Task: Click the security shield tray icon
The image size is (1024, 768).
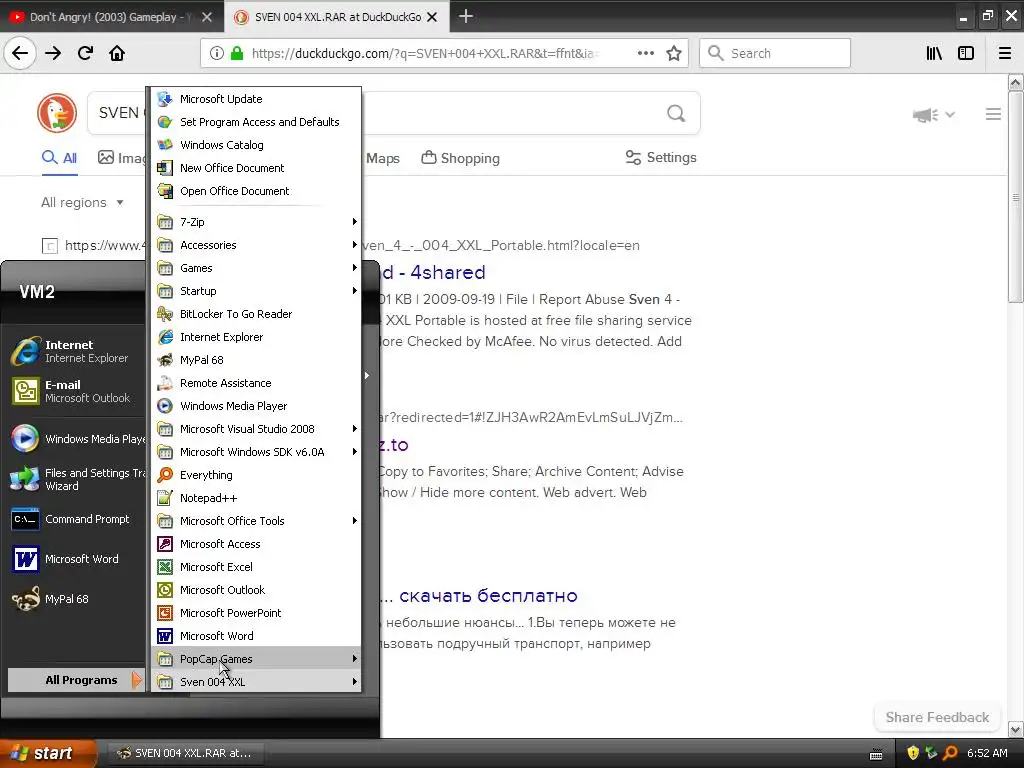Action: click(x=913, y=753)
